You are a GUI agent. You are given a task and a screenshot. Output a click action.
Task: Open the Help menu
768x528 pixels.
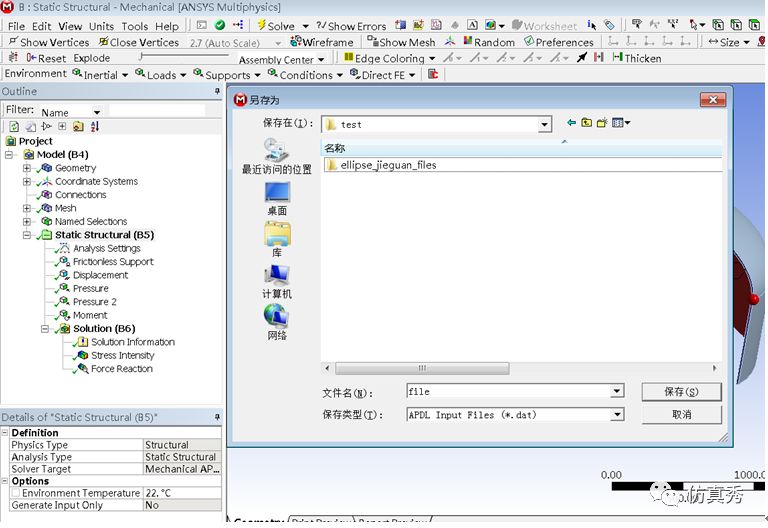pyautogui.click(x=167, y=26)
